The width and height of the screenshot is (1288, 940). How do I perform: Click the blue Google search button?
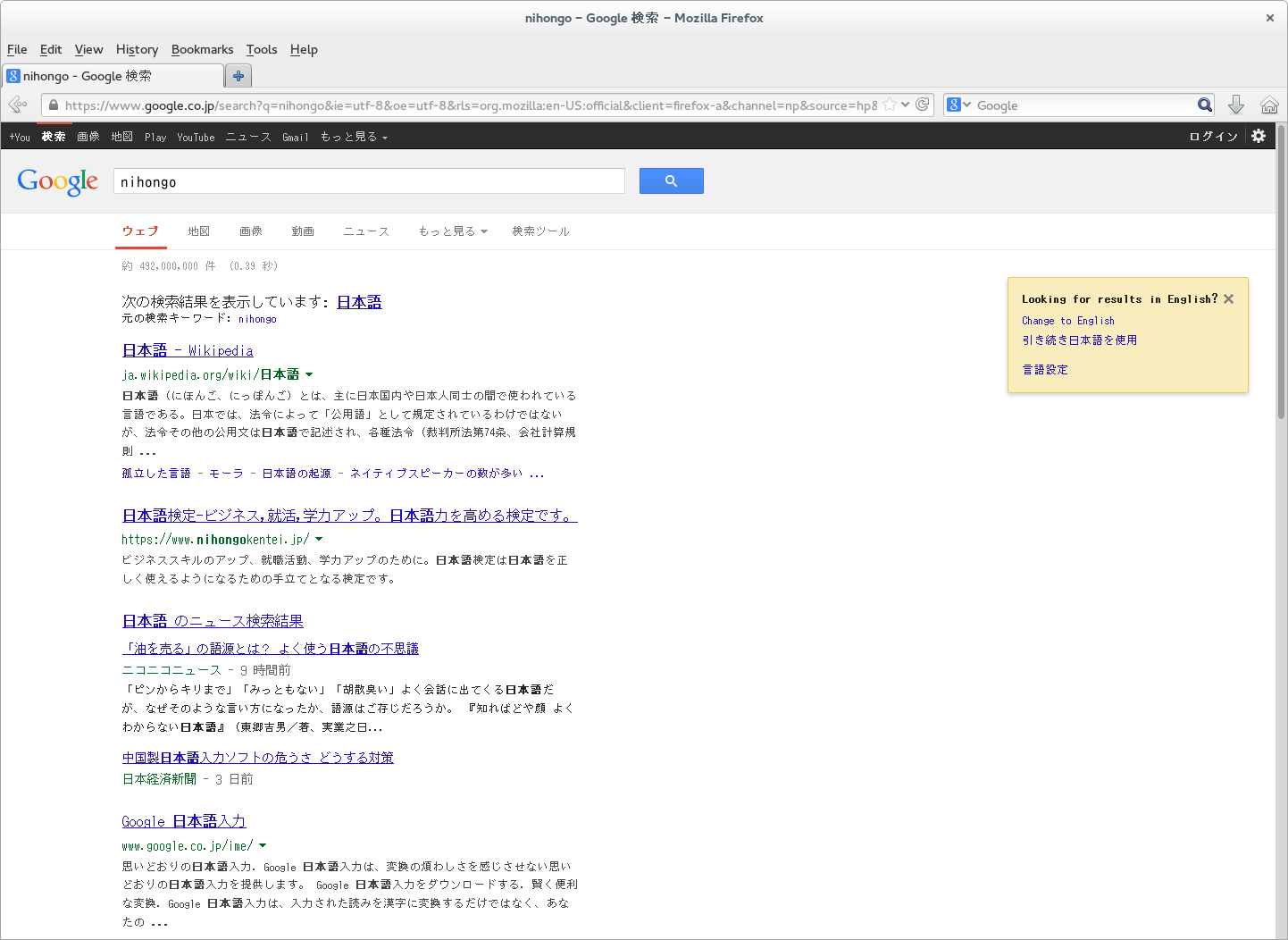click(x=672, y=180)
